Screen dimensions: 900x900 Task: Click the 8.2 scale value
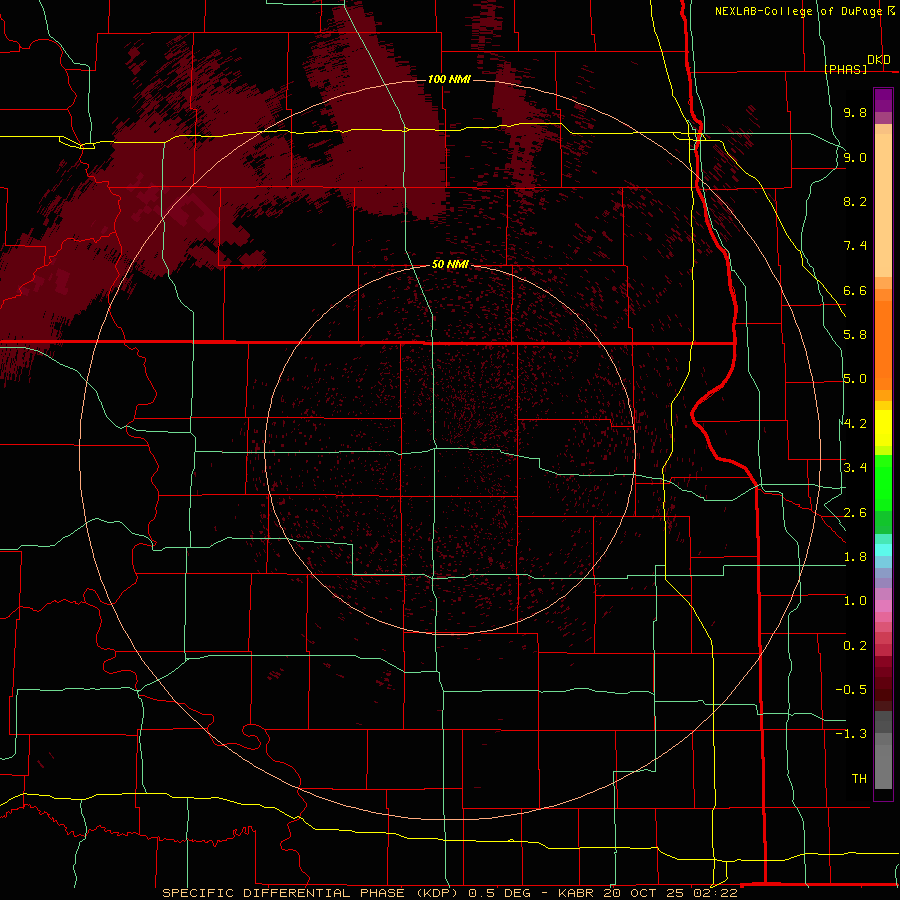coord(855,201)
